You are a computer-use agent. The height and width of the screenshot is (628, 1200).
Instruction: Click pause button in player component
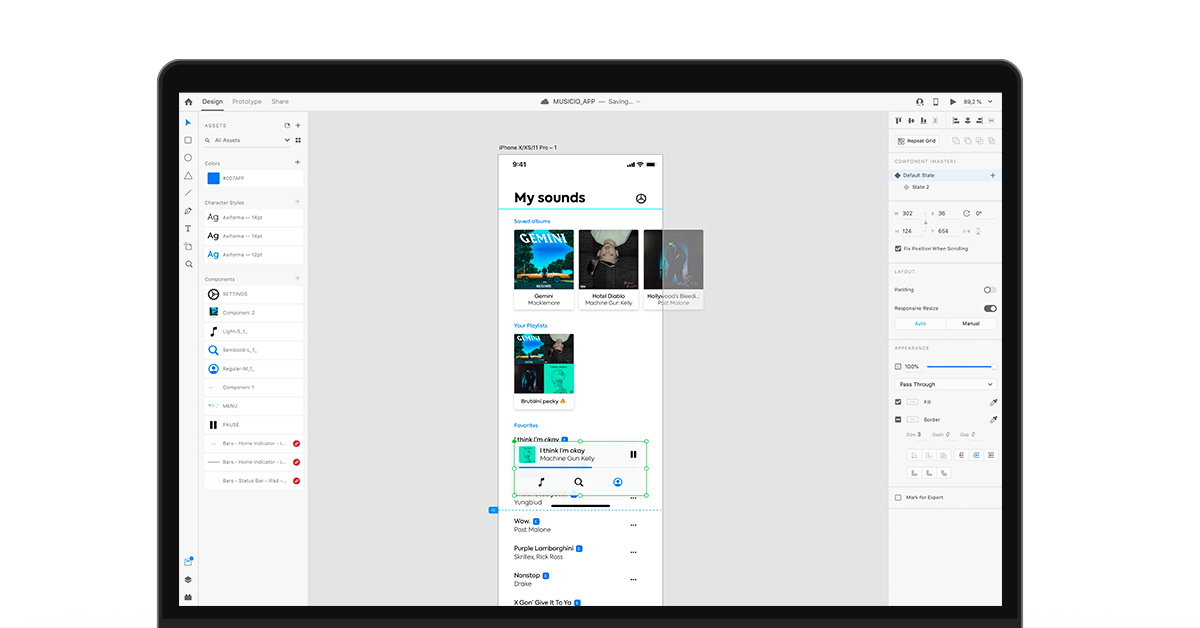tap(633, 454)
